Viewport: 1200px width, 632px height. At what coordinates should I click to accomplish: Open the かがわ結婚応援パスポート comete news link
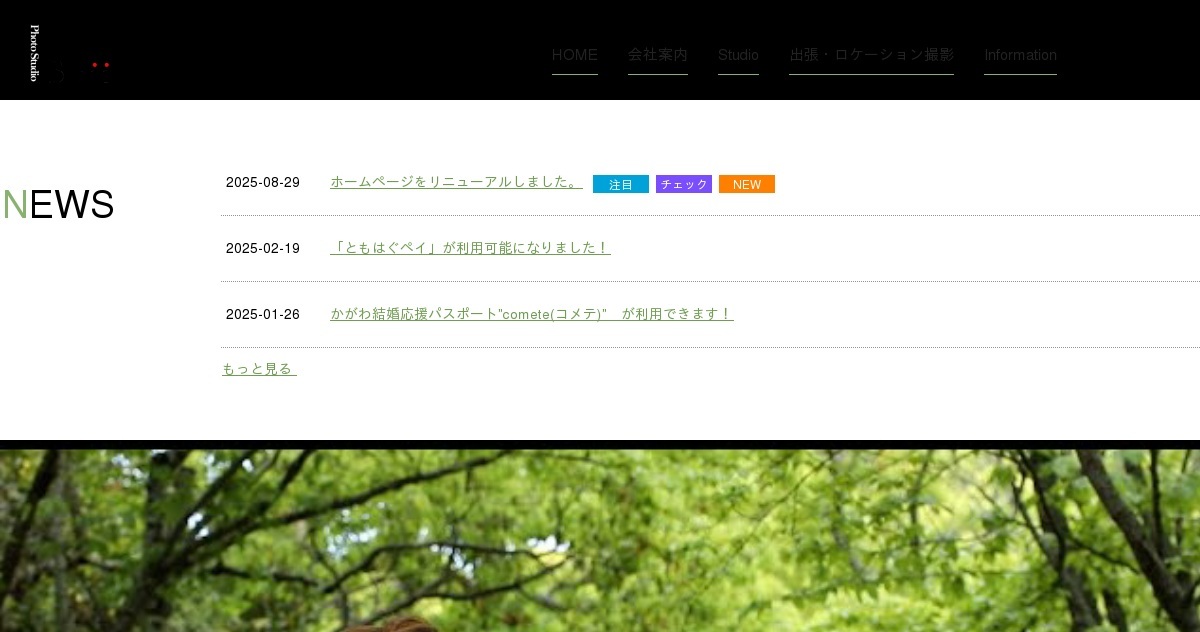532,314
